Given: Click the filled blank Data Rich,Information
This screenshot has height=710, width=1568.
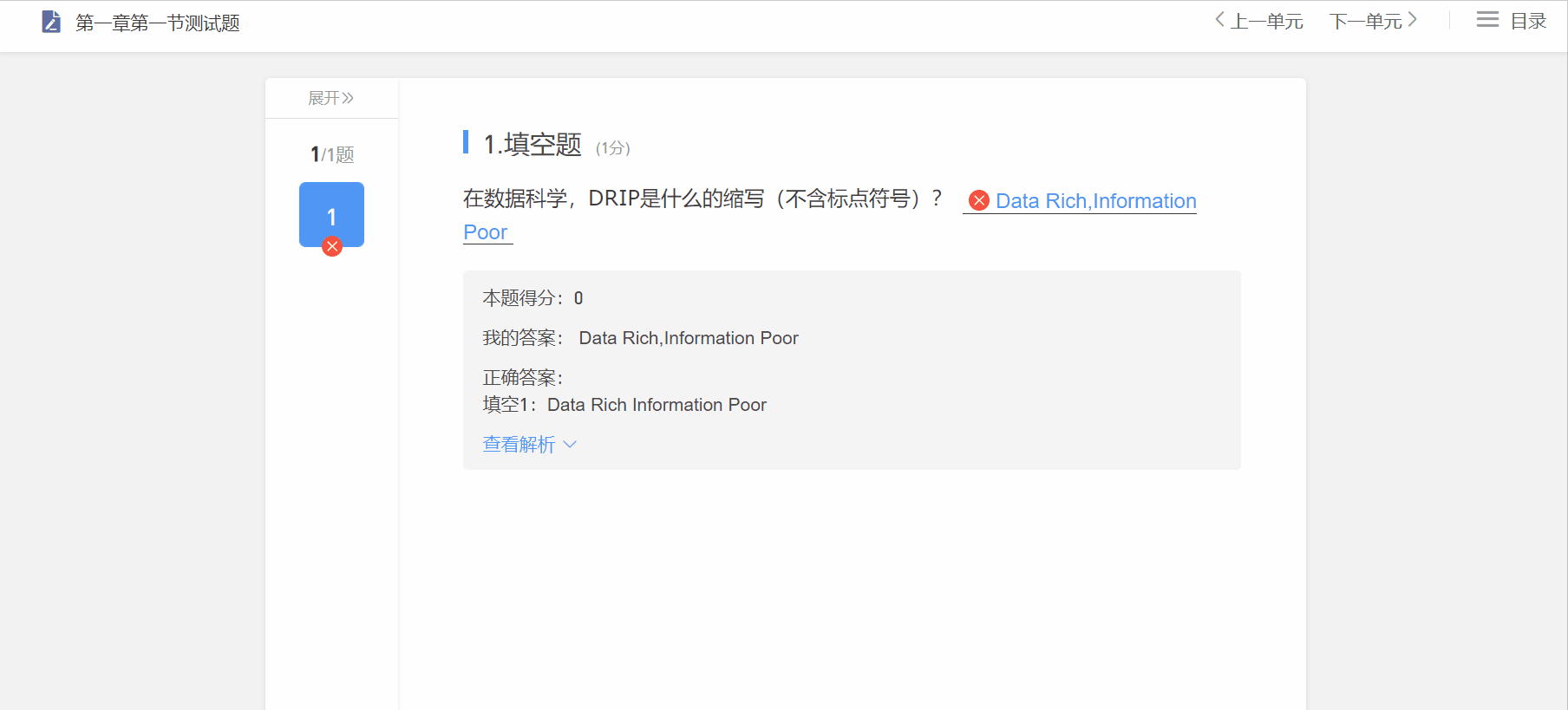Looking at the screenshot, I should (x=1096, y=201).
